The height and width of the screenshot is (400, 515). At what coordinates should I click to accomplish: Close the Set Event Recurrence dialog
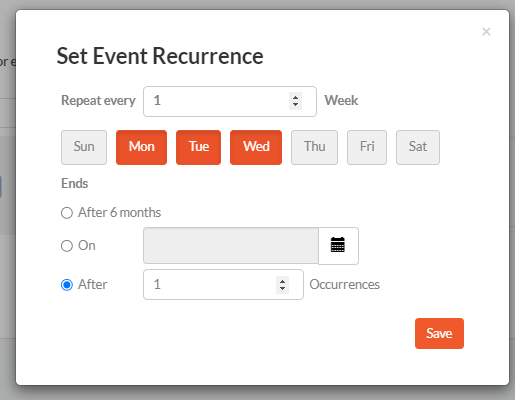tap(486, 32)
